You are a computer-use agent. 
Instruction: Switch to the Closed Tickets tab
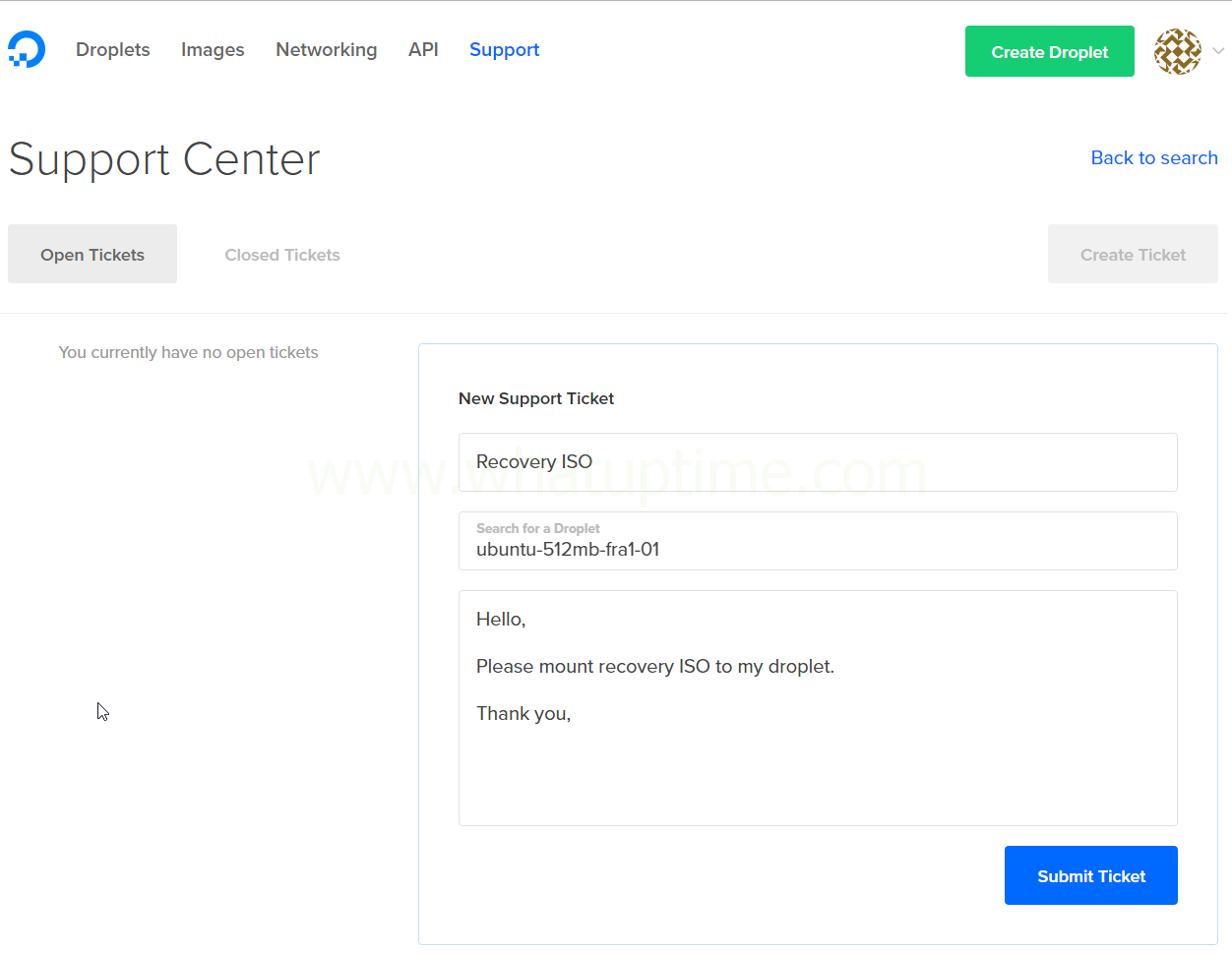point(282,254)
